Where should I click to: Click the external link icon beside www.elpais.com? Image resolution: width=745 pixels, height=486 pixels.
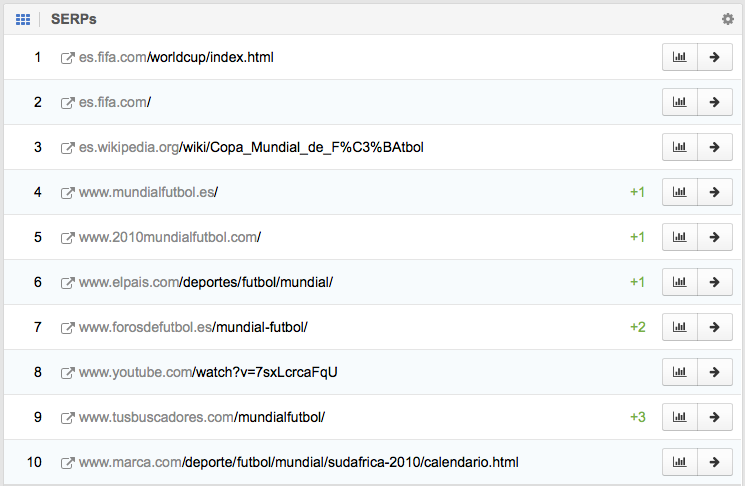pos(68,282)
